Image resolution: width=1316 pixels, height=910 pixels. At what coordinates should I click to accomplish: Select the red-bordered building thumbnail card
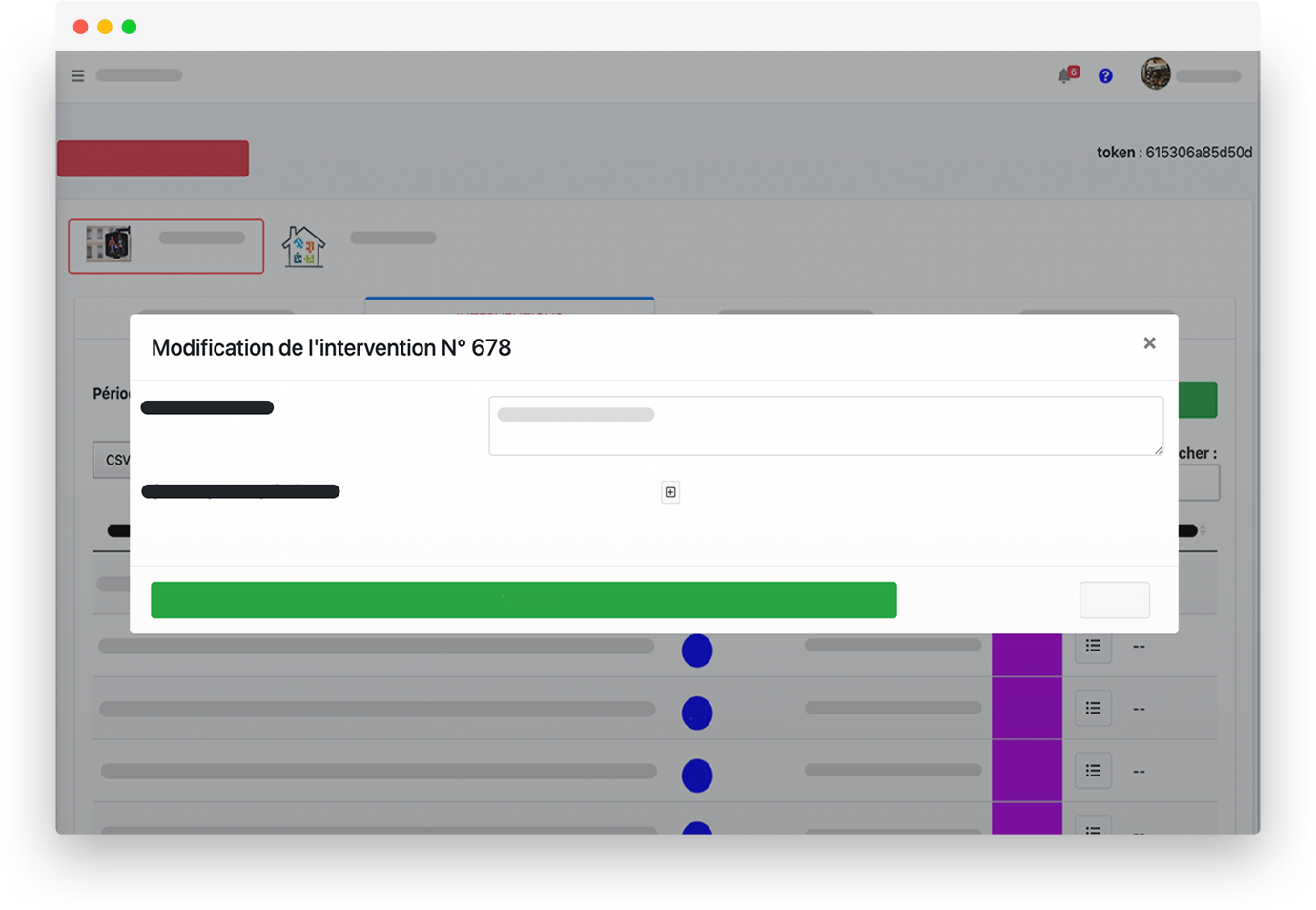[x=166, y=246]
